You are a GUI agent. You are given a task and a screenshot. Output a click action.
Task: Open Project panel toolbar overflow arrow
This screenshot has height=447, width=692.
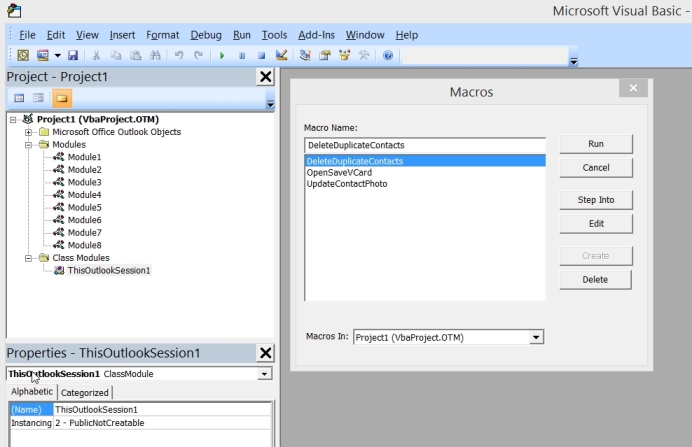(x=270, y=104)
